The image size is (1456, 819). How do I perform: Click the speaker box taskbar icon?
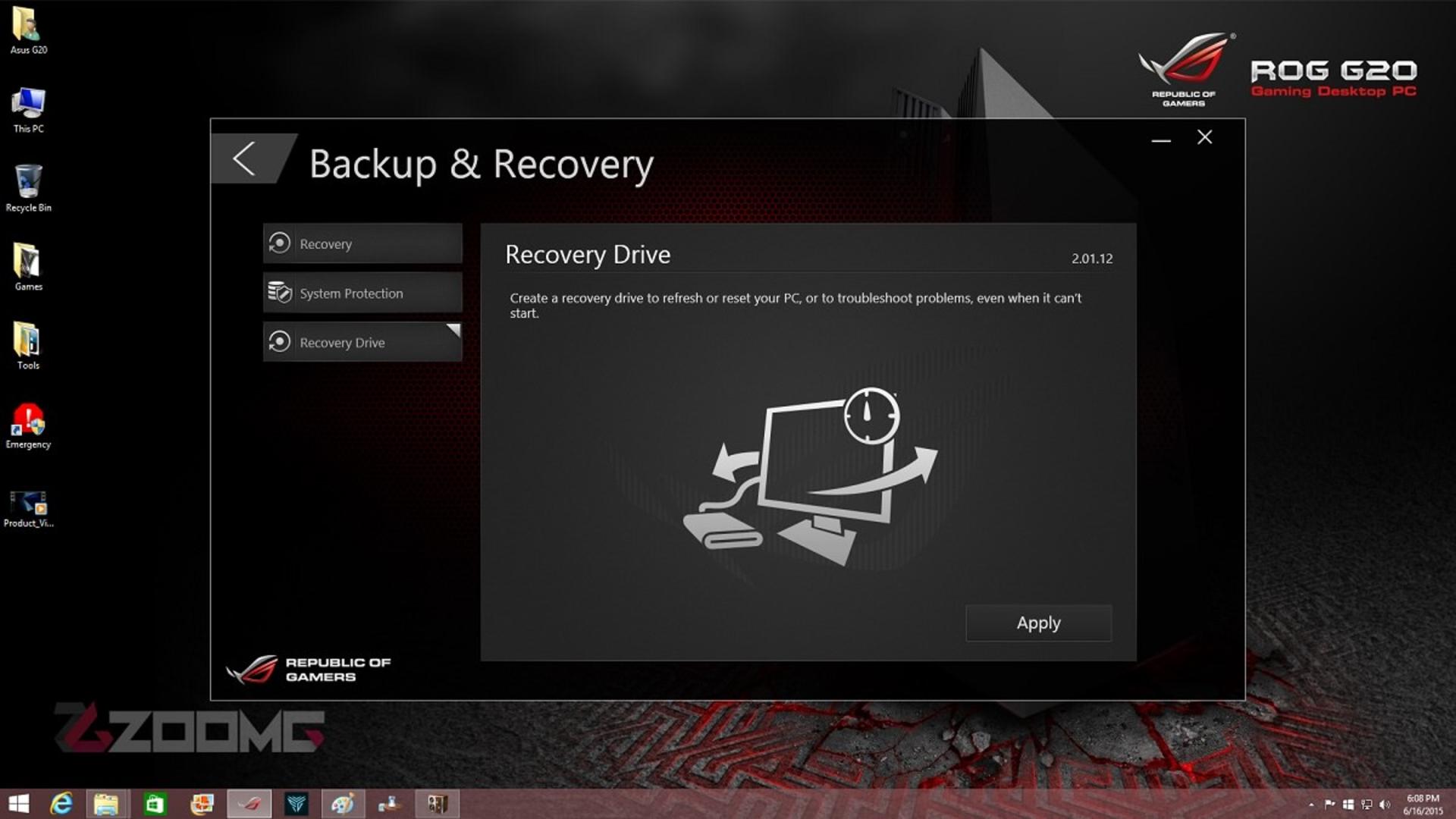pos(438,804)
